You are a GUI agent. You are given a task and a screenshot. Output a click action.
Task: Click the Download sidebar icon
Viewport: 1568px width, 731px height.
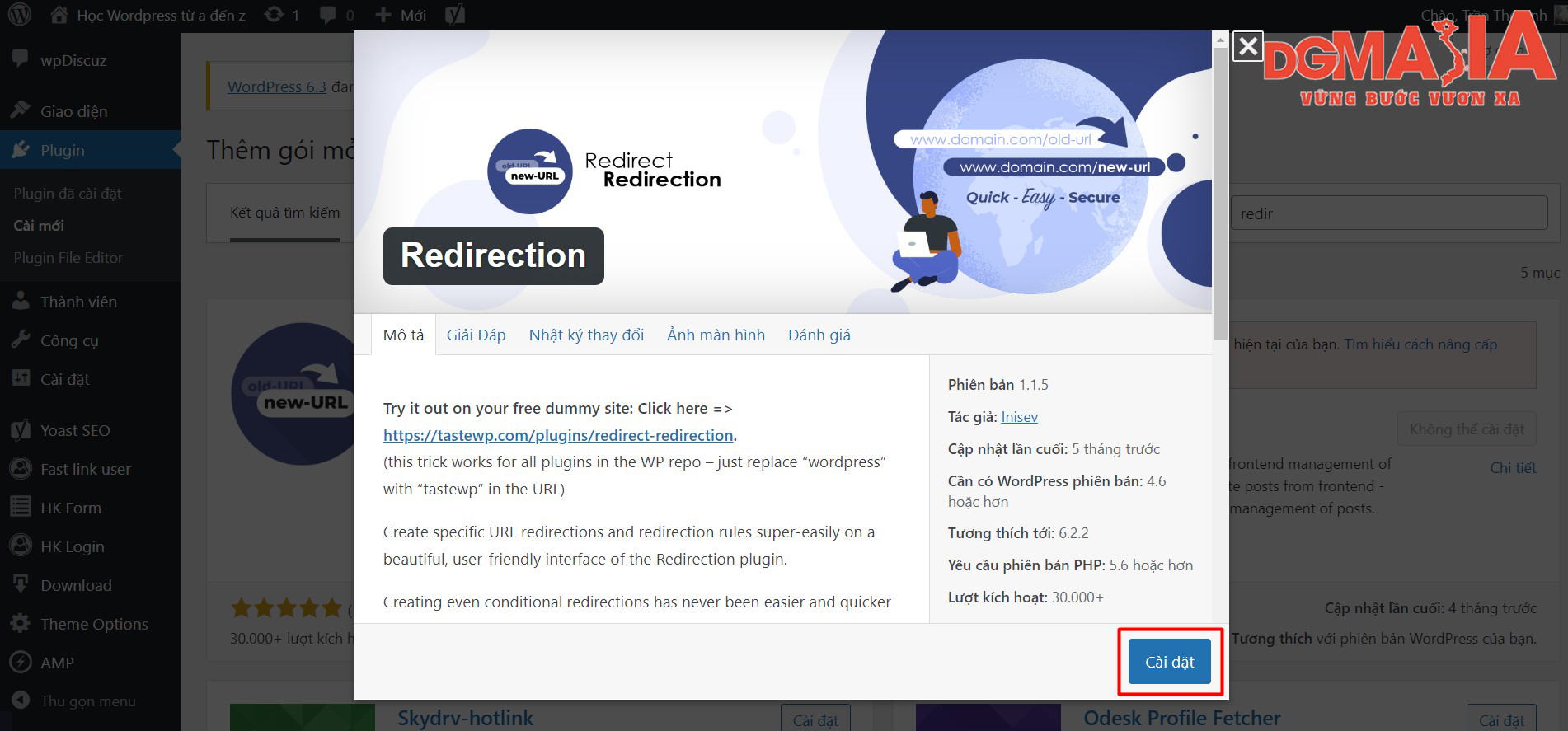pos(21,584)
